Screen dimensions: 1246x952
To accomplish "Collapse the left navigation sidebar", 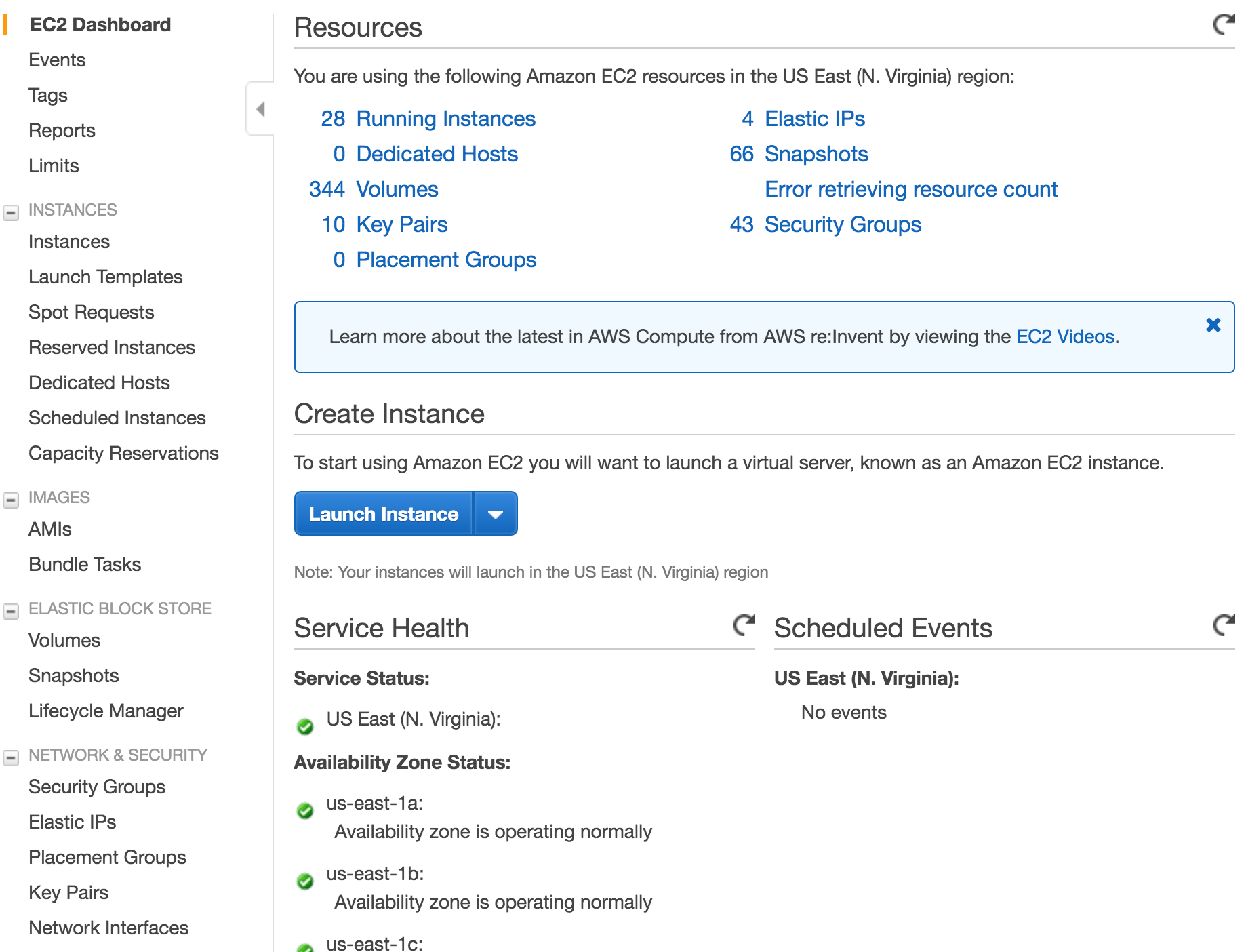I will [260, 108].
